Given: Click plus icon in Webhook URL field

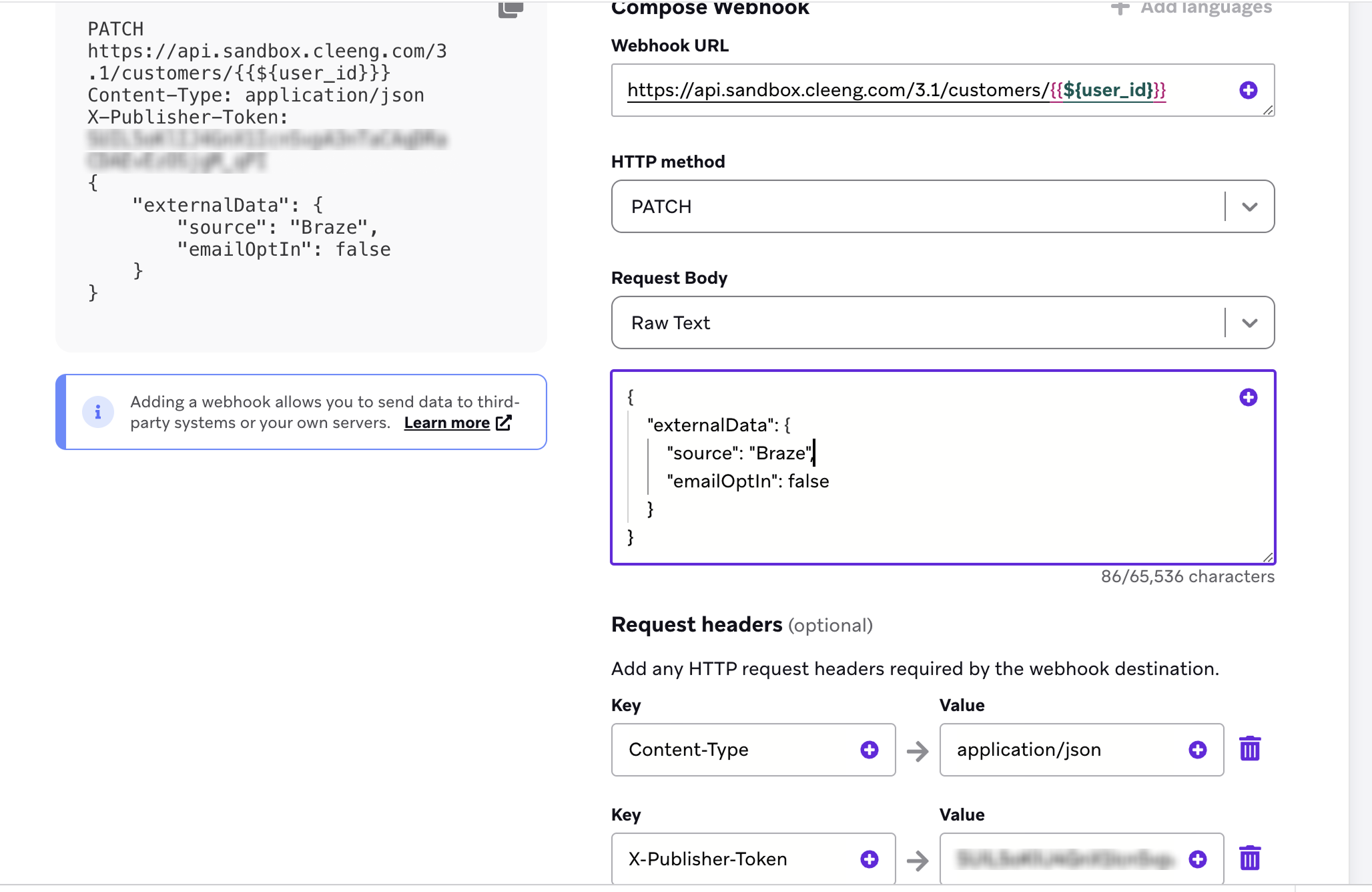Looking at the screenshot, I should [x=1248, y=90].
